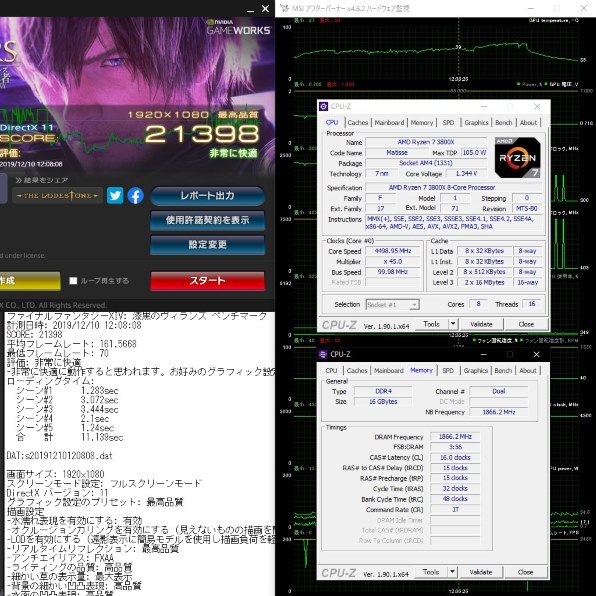This screenshot has height=596, width=596.
Task: Open the Mainboard tab in upper CPU-Z
Action: [389, 122]
